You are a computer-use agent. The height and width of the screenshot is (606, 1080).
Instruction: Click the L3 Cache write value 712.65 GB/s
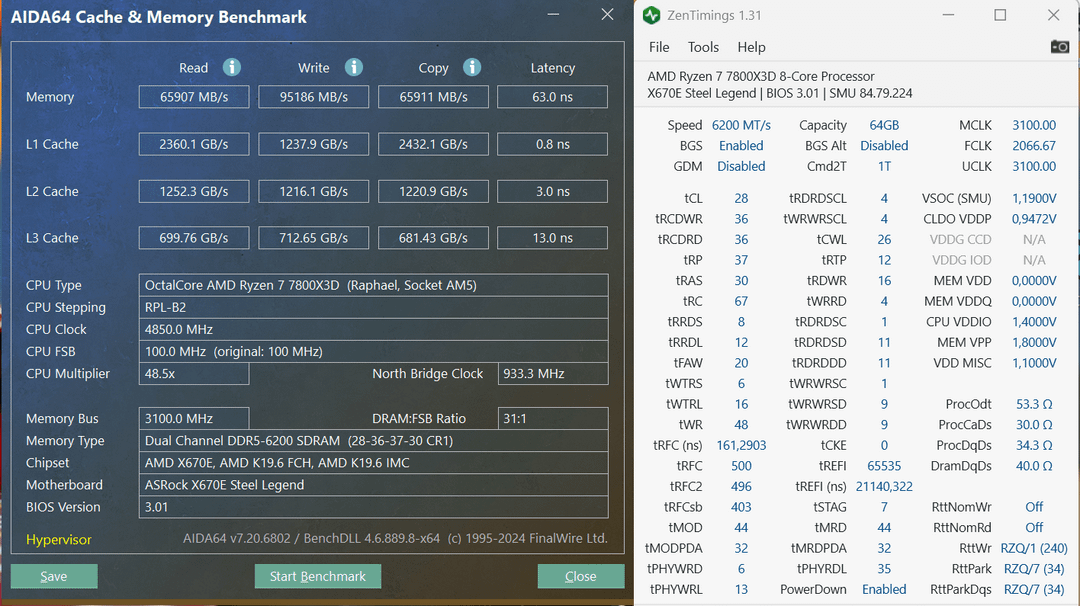[313, 238]
